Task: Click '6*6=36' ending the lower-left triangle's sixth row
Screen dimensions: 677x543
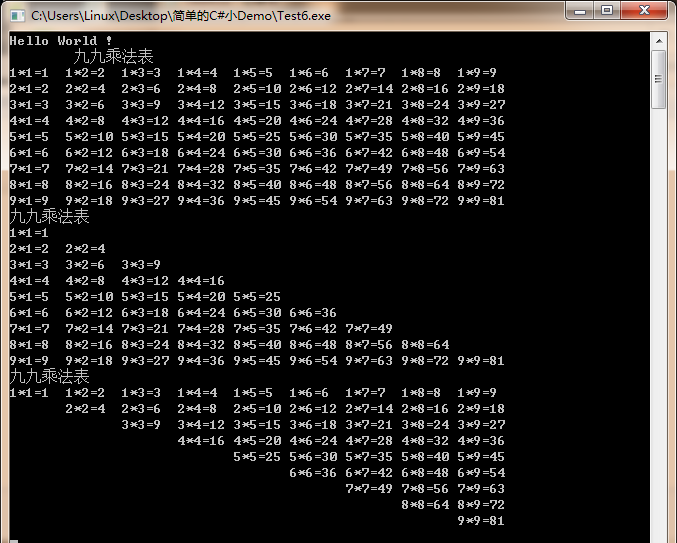Action: point(313,313)
